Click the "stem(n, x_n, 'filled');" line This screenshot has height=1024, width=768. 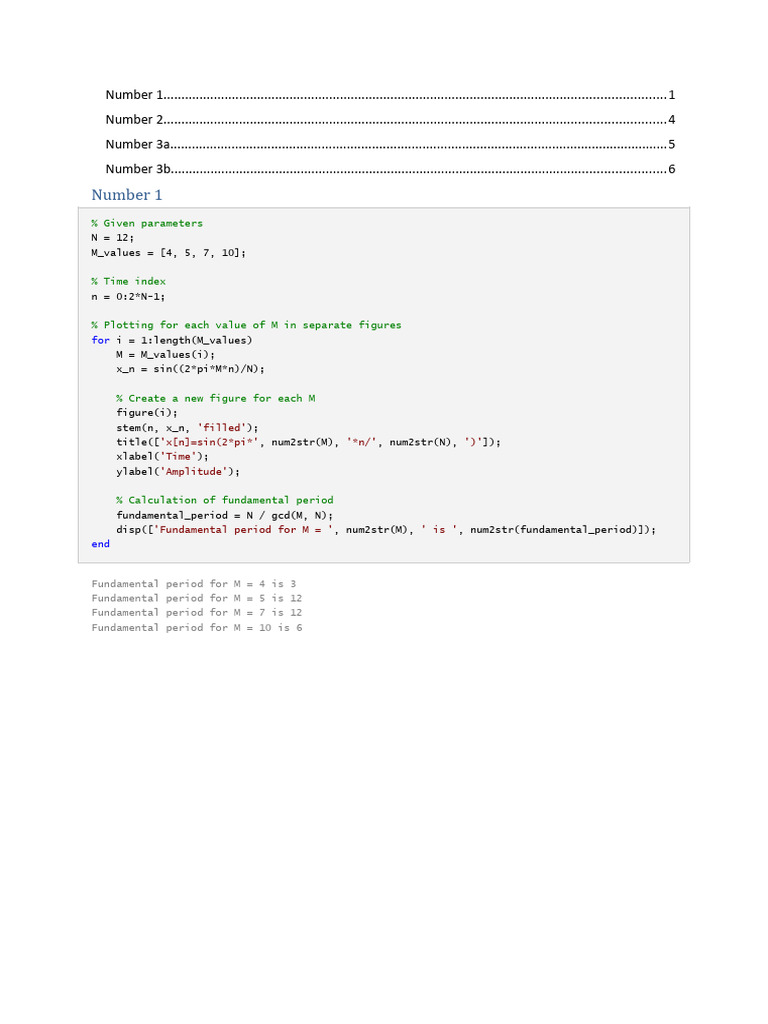click(x=187, y=428)
